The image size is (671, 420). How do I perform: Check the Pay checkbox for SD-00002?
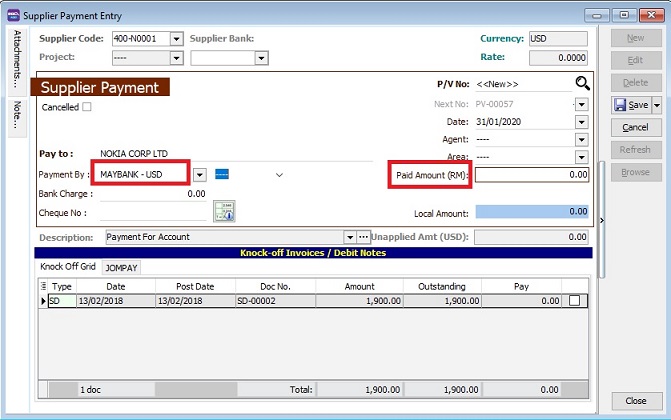click(573, 300)
